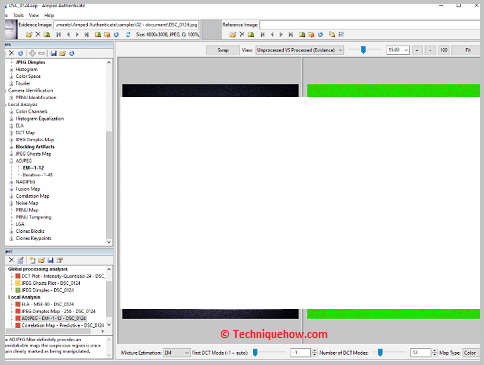Viewport: 484px width, 365px height.
Task: Save project with floppy icon in Project toolbar
Action: 51,260
